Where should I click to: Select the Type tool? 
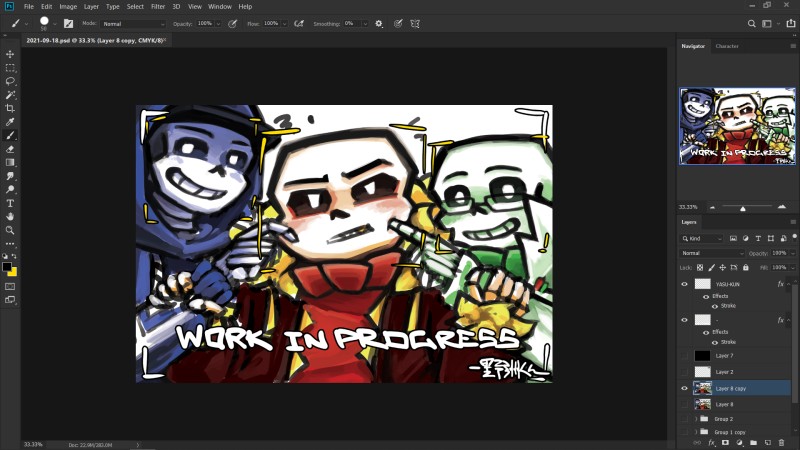10,203
